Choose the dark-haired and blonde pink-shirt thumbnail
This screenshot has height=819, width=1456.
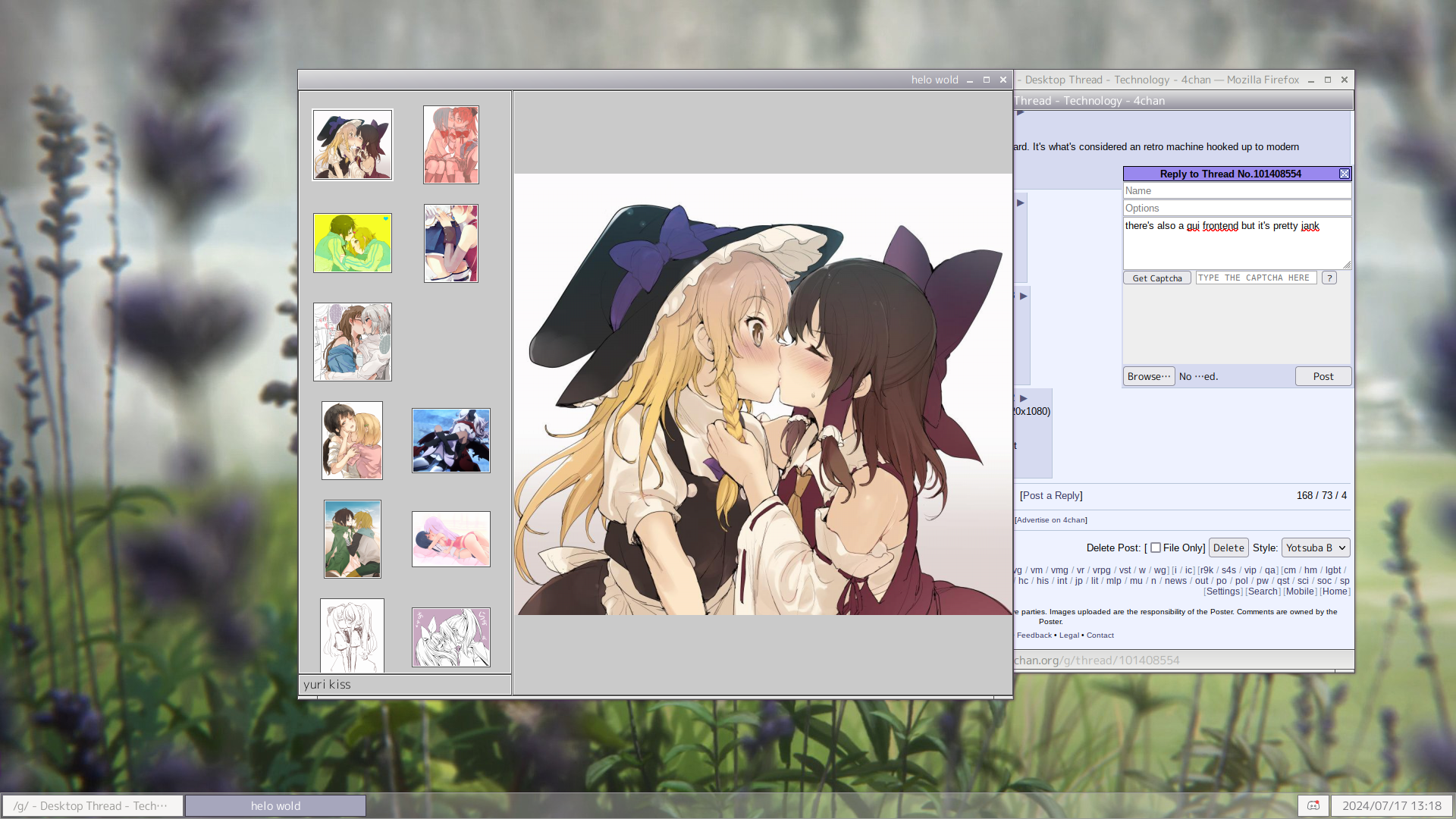pos(353,441)
